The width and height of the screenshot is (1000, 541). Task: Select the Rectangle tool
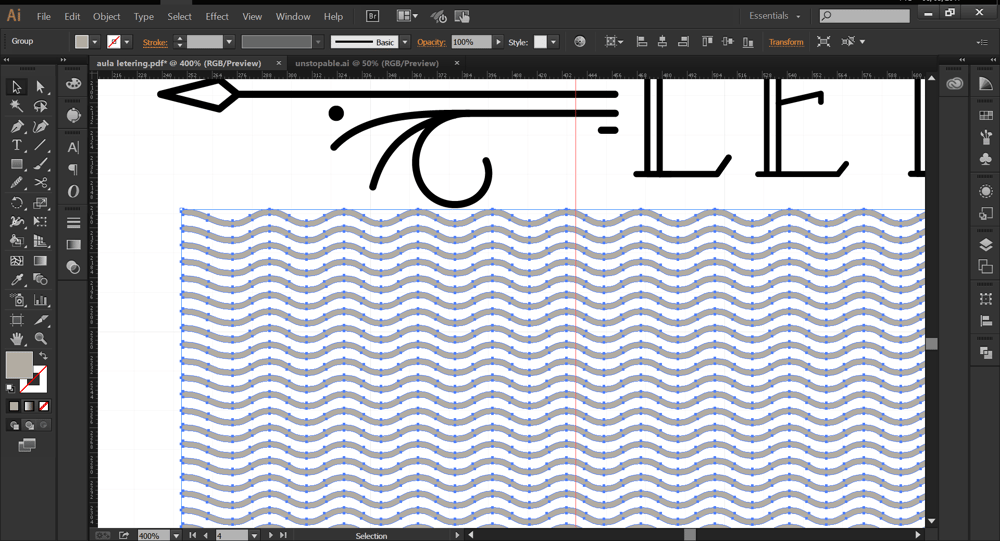(17, 164)
